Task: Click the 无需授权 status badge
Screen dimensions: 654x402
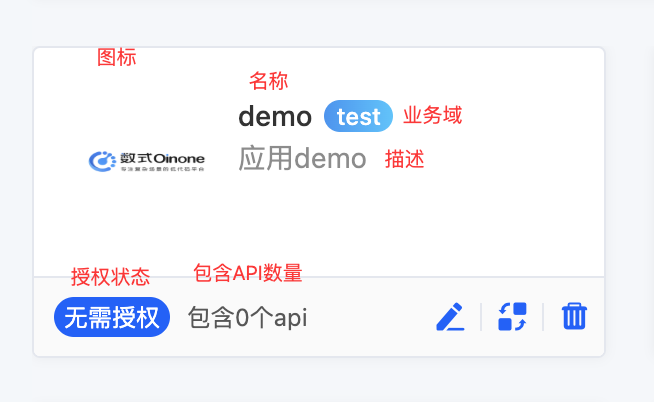Action: click(112, 317)
